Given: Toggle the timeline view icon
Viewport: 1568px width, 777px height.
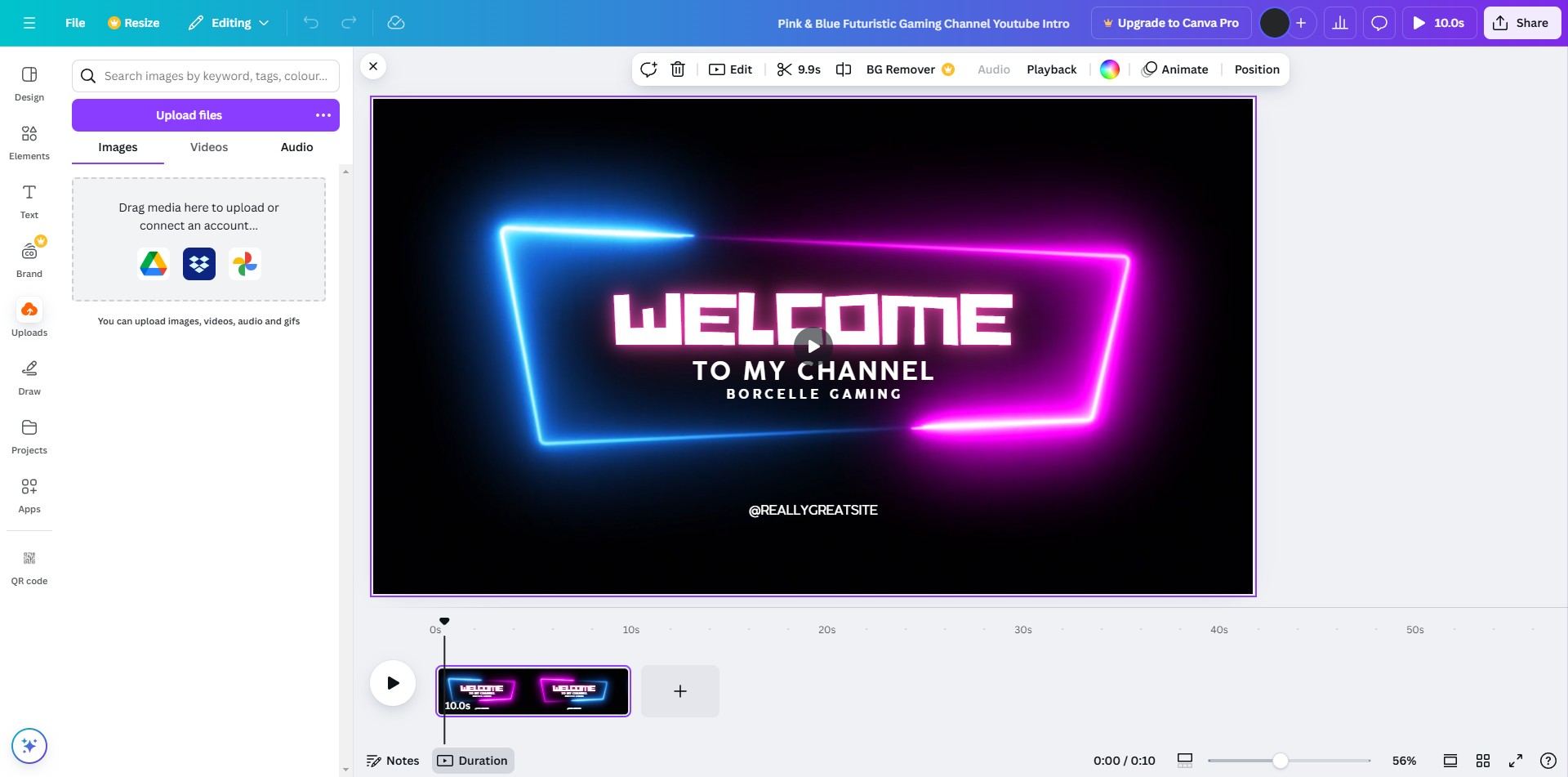Looking at the screenshot, I should coord(1185,761).
